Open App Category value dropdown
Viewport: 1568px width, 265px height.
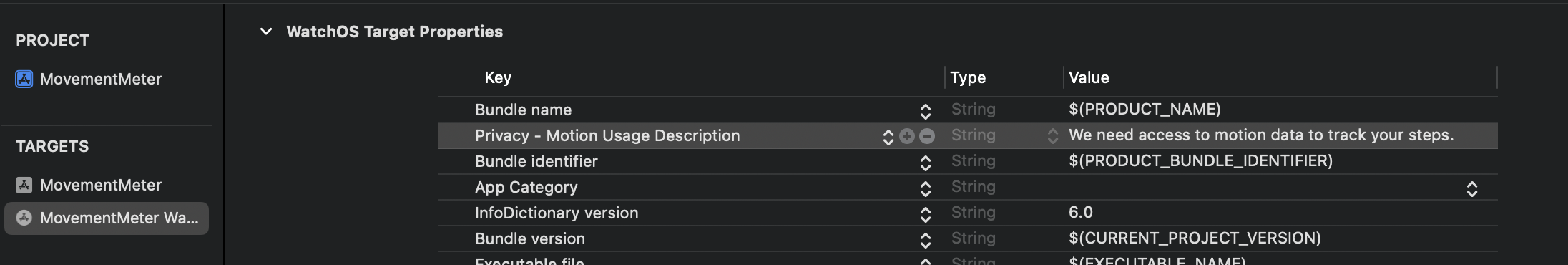(x=1472, y=188)
